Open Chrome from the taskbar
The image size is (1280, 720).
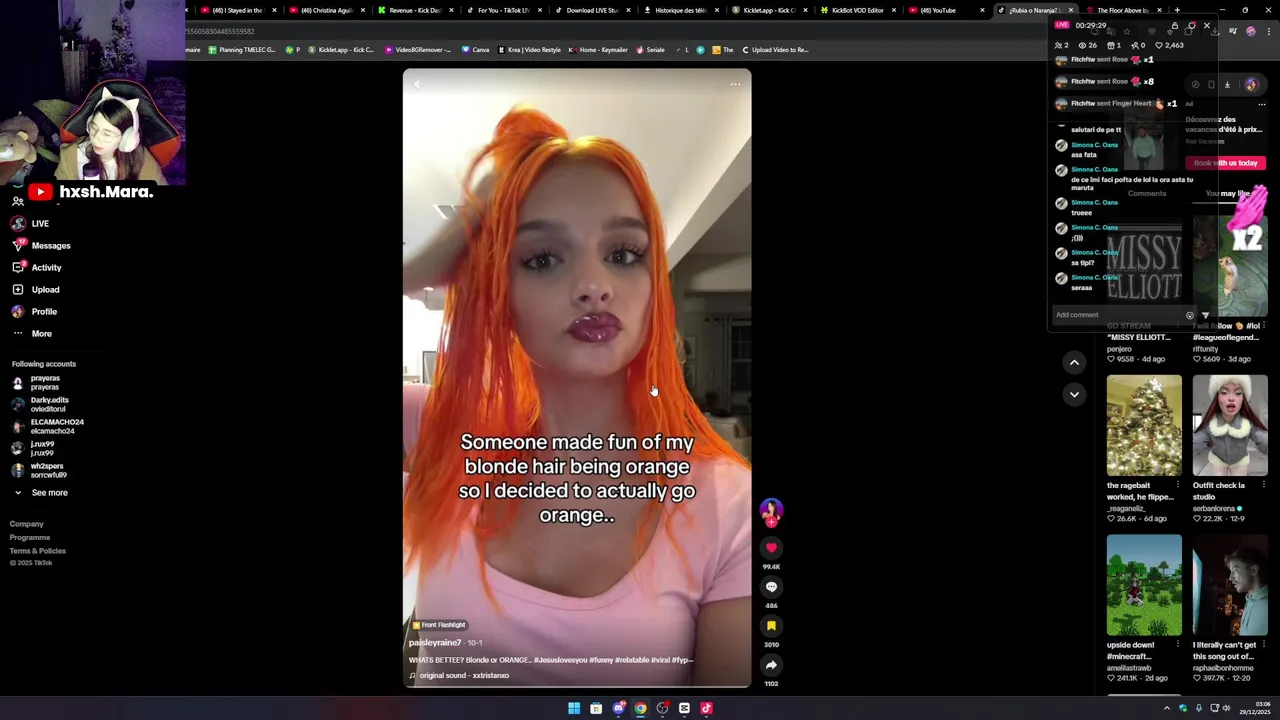tap(640, 708)
